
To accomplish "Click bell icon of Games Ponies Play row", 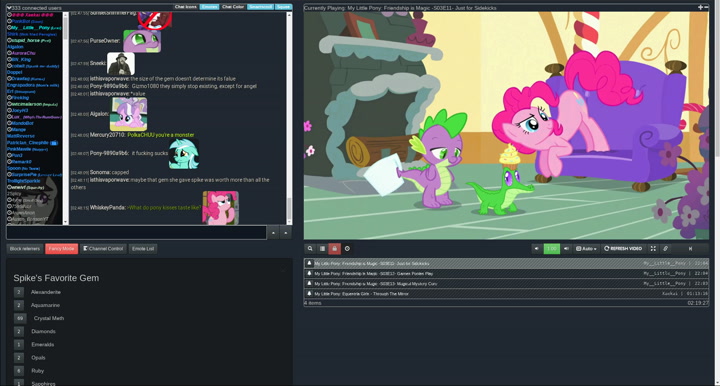I will coord(309,273).
